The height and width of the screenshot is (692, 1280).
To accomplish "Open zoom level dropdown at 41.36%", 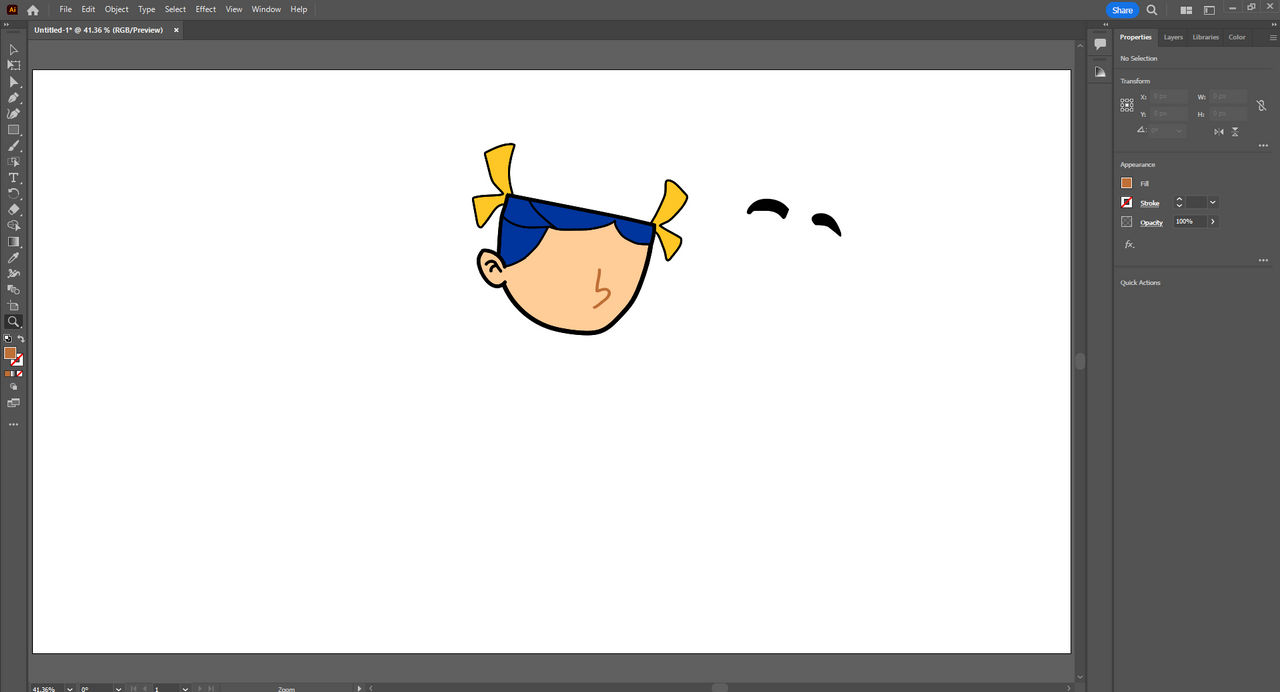I will 69,688.
